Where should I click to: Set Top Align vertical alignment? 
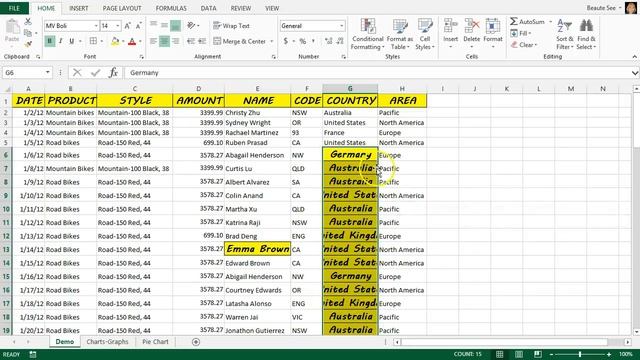153,25
